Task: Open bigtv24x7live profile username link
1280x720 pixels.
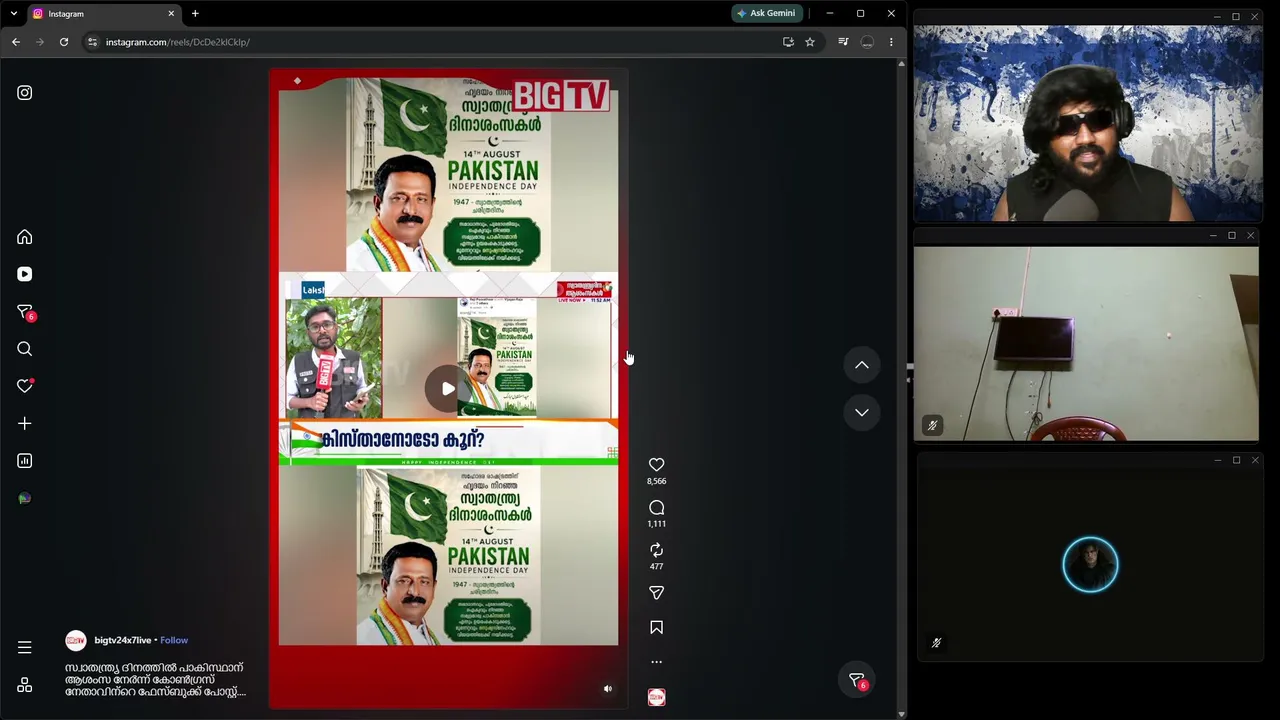Action: point(122,640)
